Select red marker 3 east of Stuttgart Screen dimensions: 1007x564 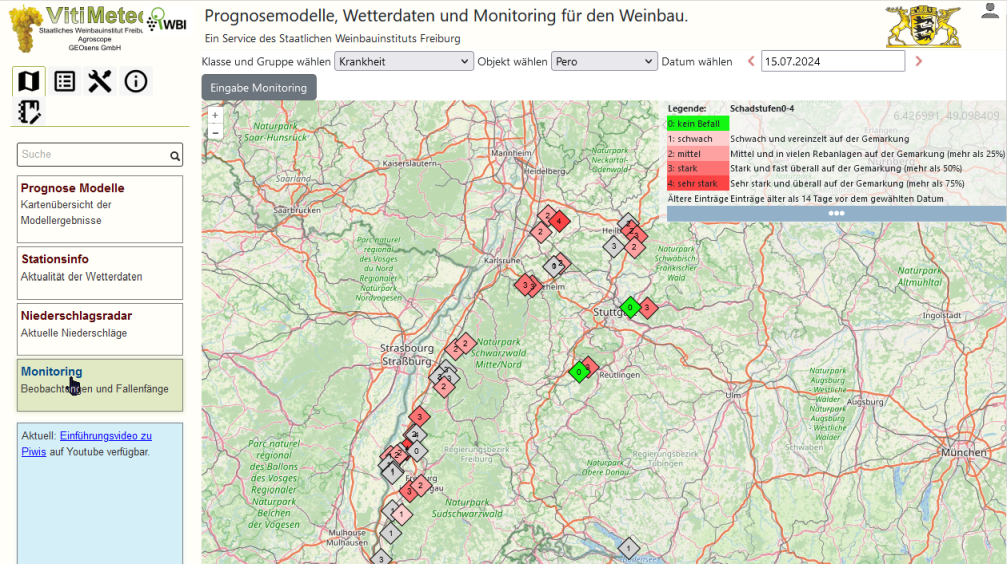647,308
